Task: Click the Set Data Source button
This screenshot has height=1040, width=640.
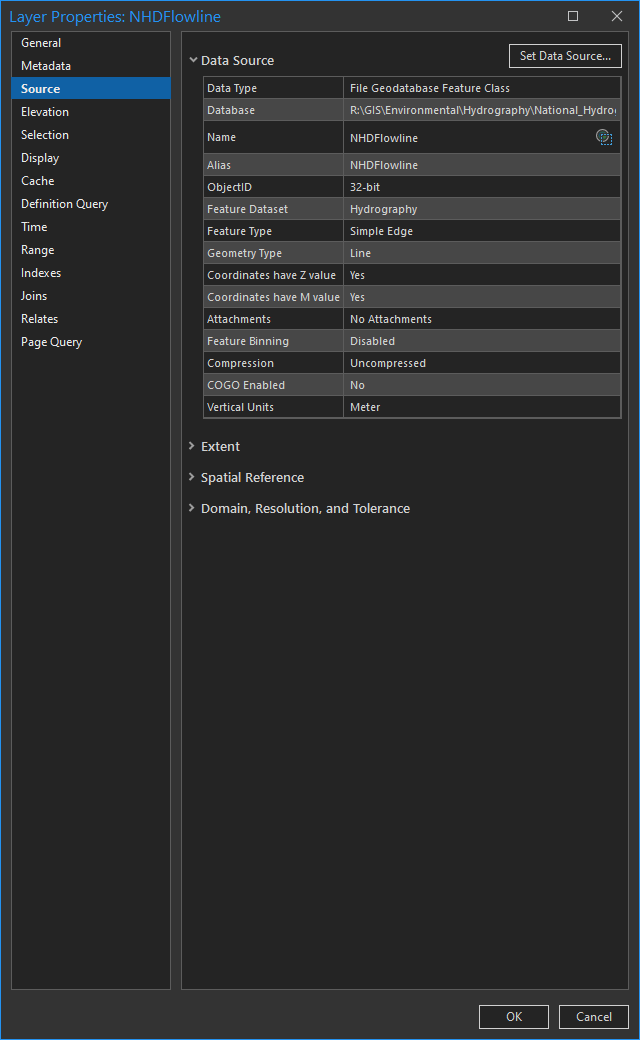Action: [565, 56]
